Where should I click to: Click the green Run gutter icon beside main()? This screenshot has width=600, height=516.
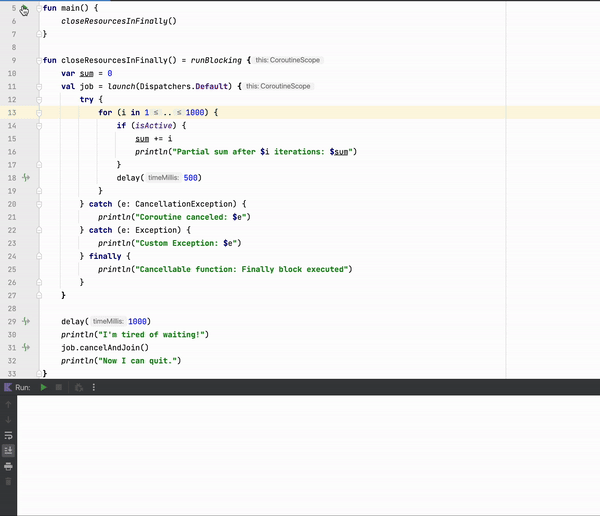[25, 8]
